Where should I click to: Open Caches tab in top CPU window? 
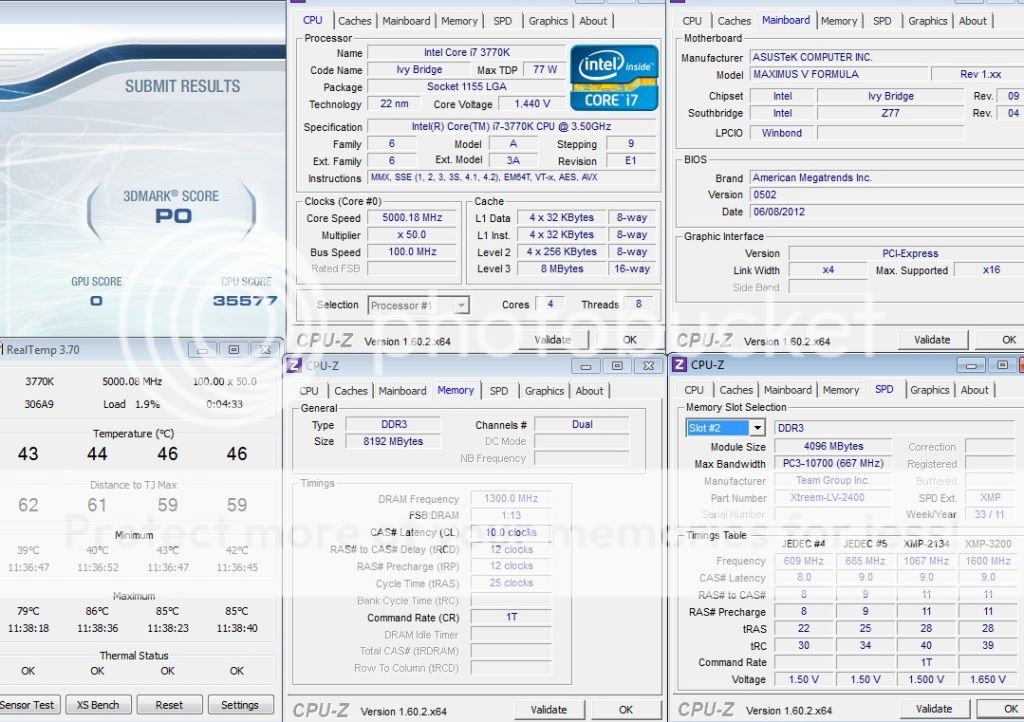[355, 21]
